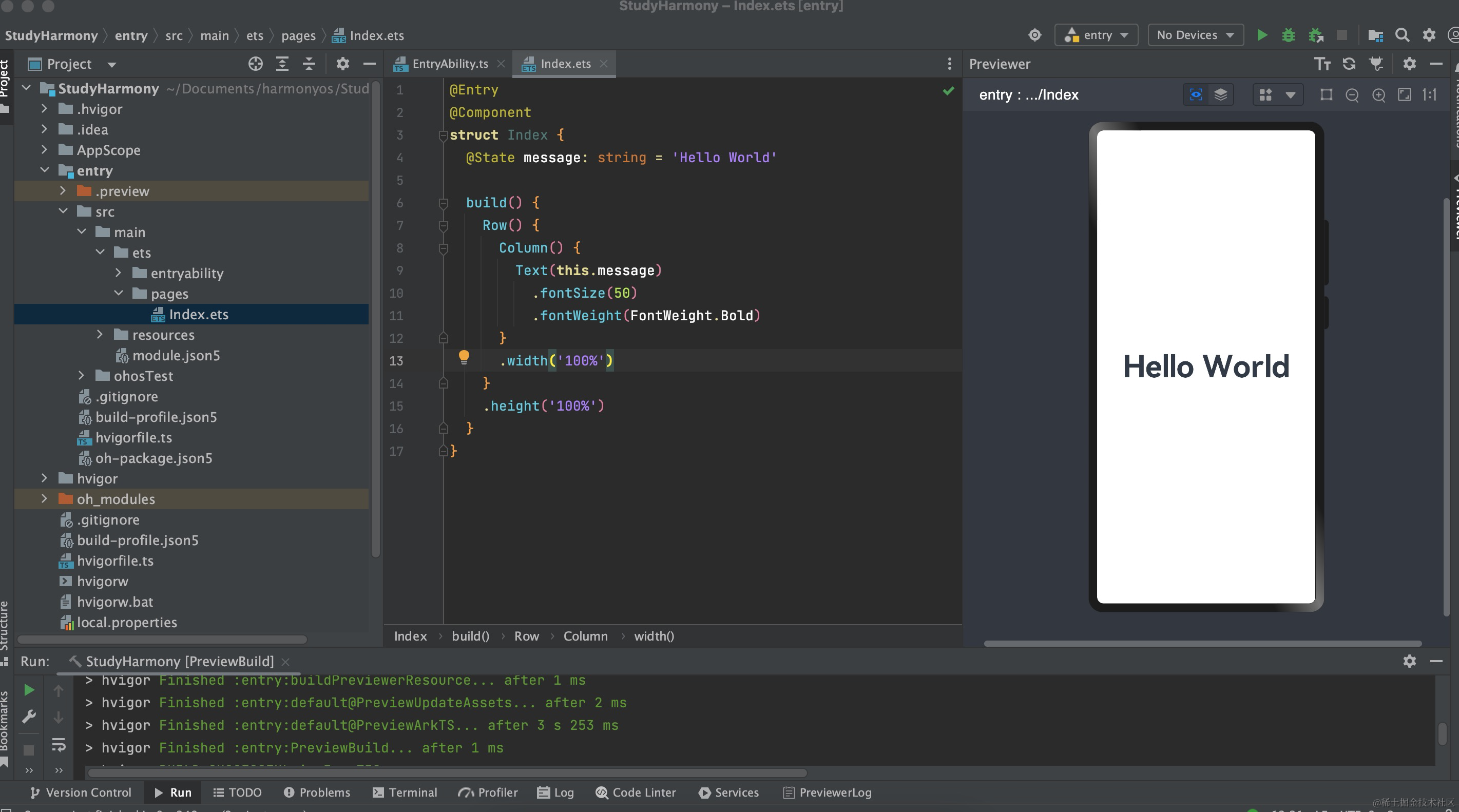
Task: Expand all icon in Project panel
Action: (282, 64)
